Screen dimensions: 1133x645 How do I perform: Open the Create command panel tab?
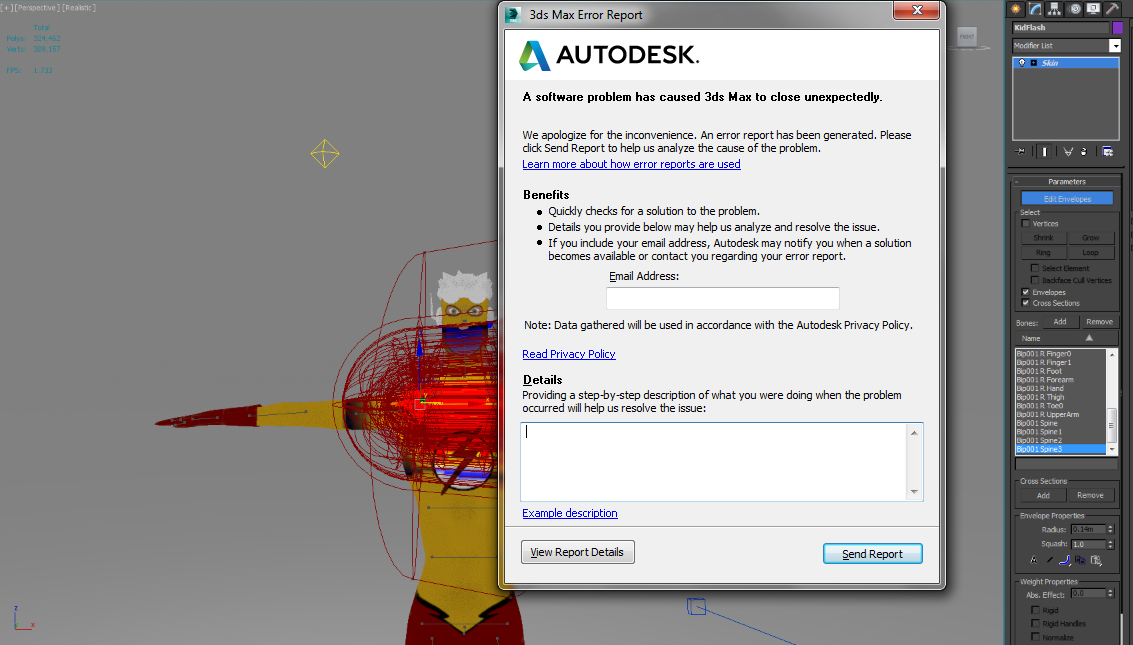click(x=1015, y=9)
